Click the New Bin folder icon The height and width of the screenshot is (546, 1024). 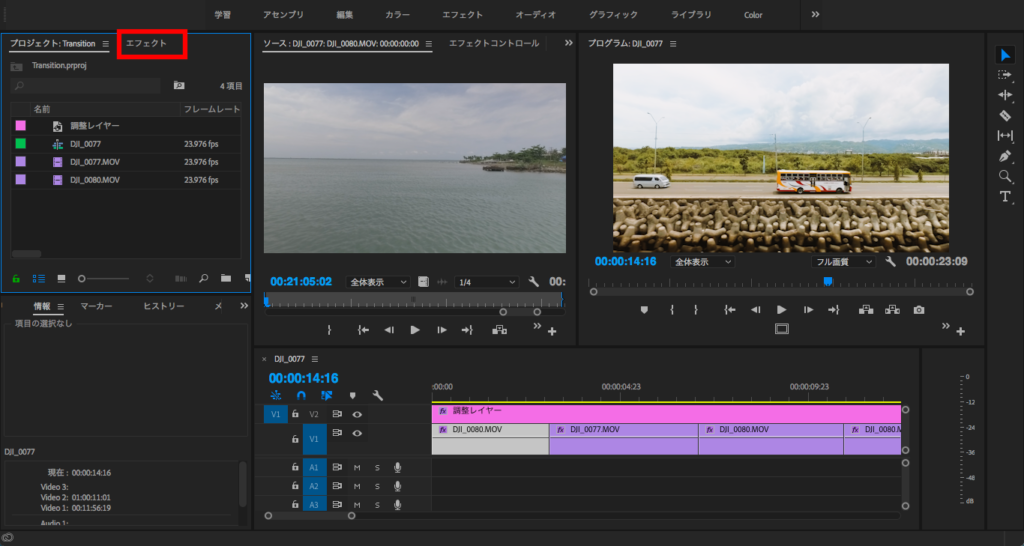(226, 278)
